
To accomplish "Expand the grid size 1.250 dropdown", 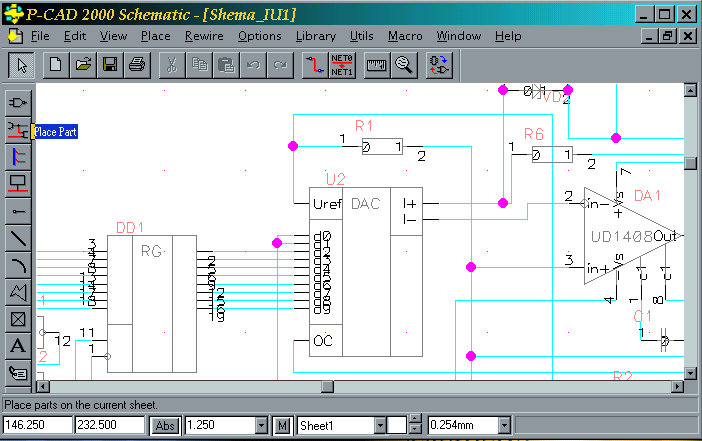I will (261, 425).
